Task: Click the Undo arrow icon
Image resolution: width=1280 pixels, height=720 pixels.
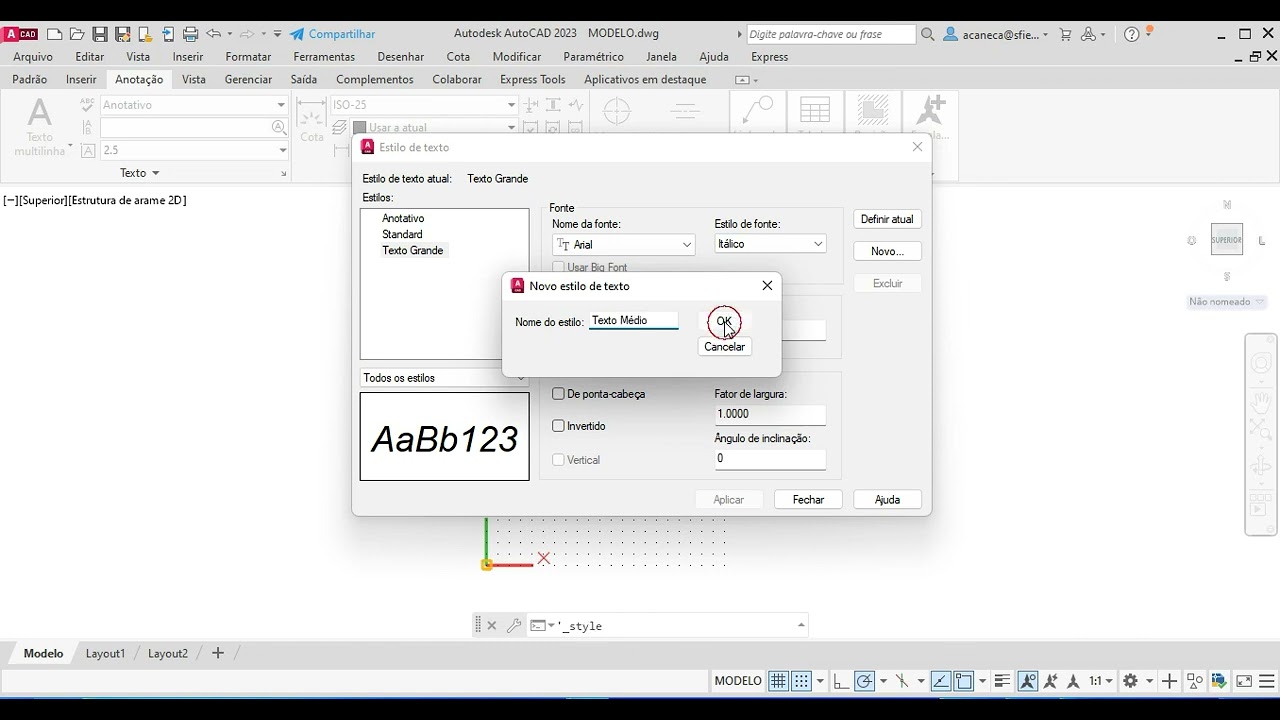Action: pos(213,34)
